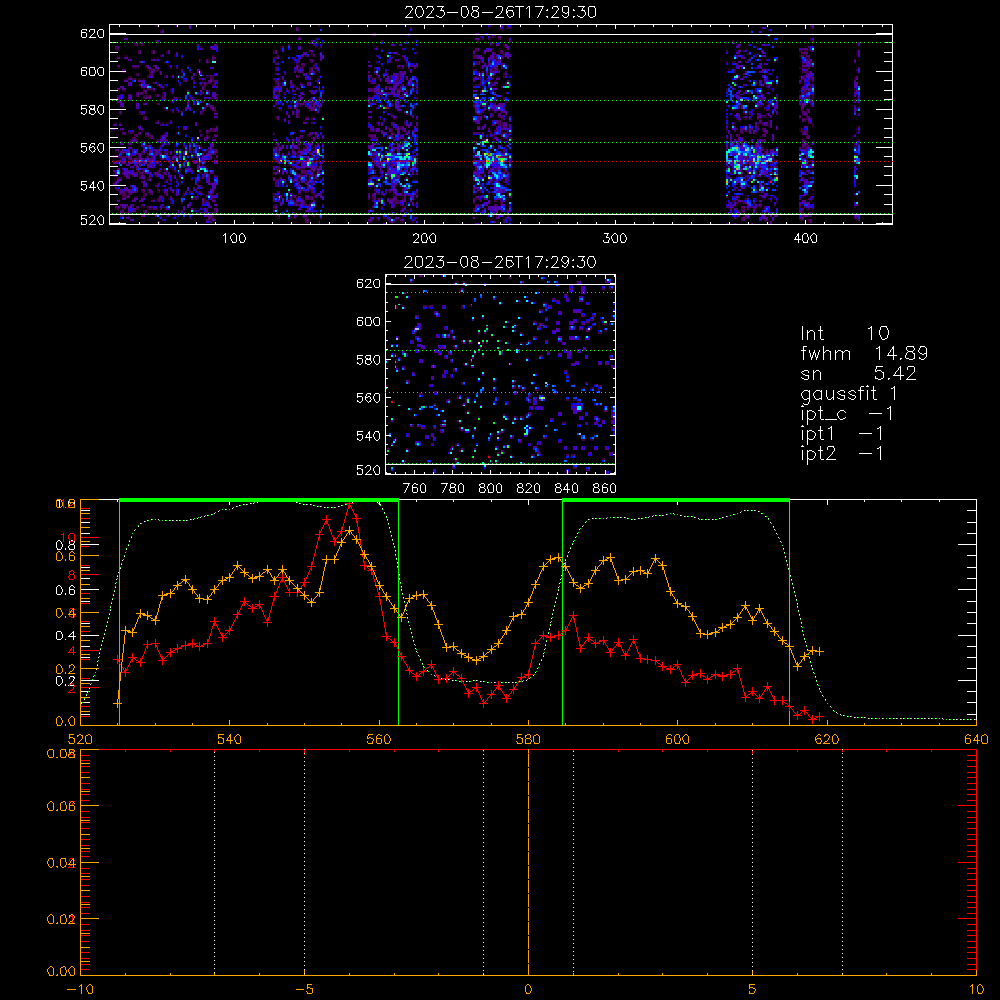Image resolution: width=1000 pixels, height=1000 pixels.
Task: Click x-axis label 640 of profile plot
Action: coord(976,739)
